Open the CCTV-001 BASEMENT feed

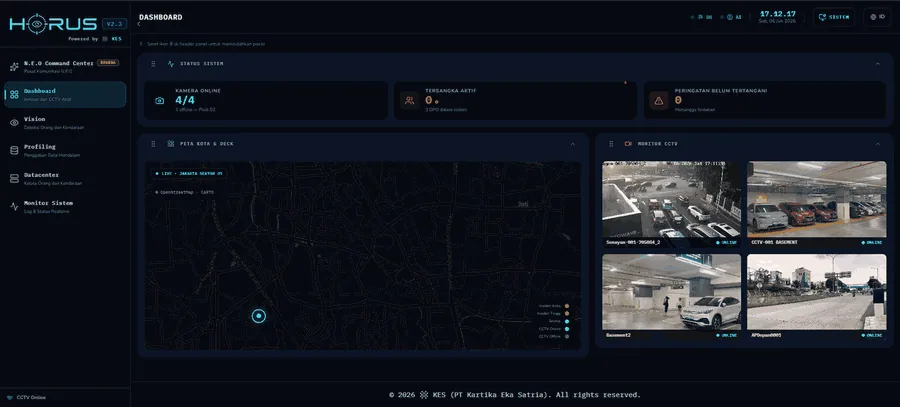[x=817, y=204]
